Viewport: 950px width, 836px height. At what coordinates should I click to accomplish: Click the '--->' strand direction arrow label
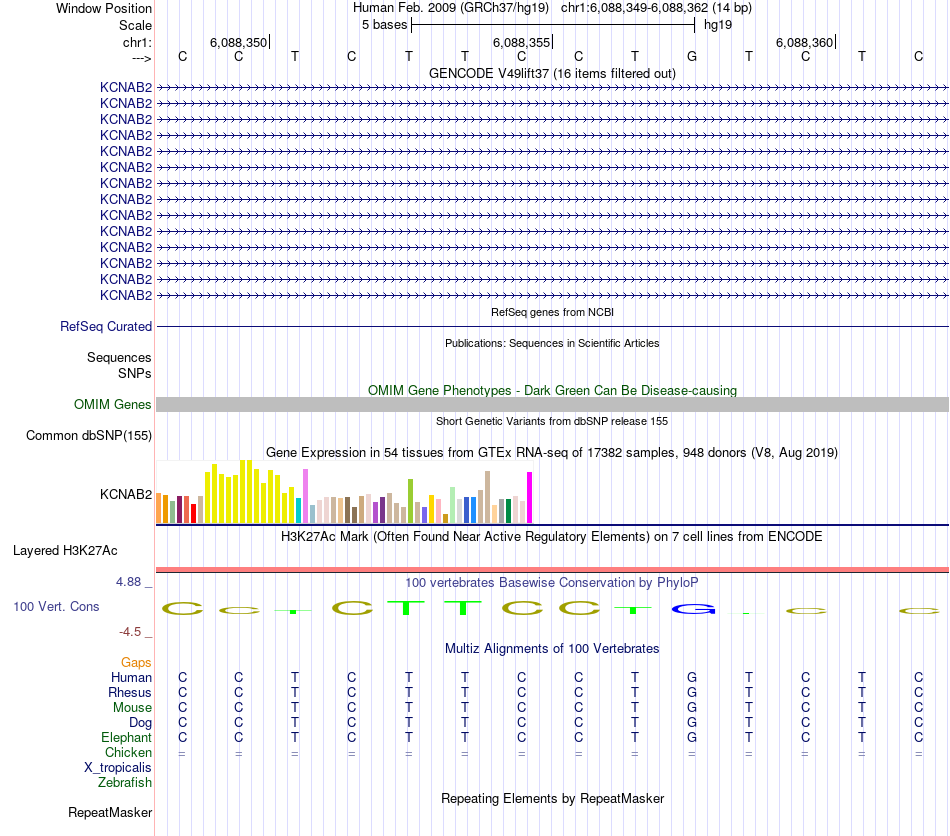[x=142, y=58]
